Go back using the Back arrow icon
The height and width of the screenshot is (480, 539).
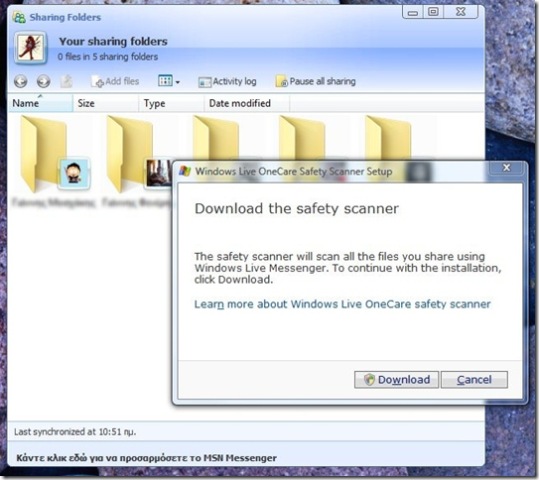point(21,81)
